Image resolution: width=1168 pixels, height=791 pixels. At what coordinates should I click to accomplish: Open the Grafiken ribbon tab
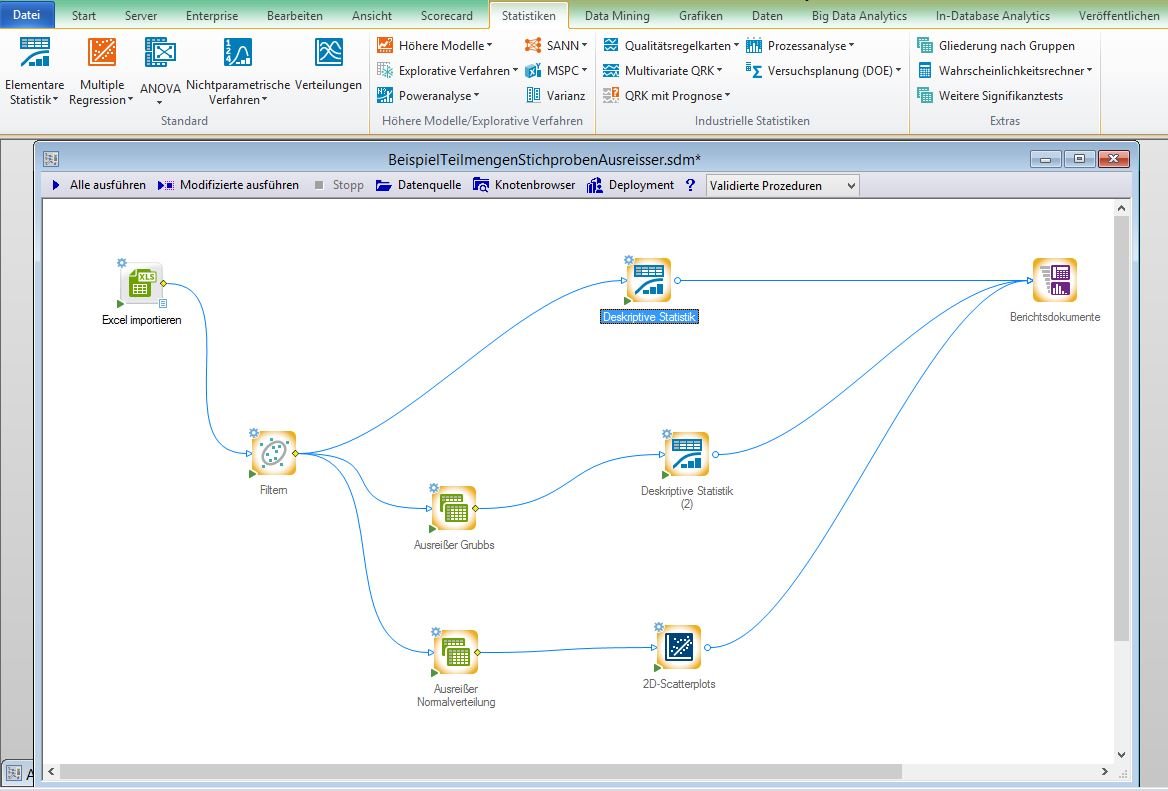(x=701, y=16)
